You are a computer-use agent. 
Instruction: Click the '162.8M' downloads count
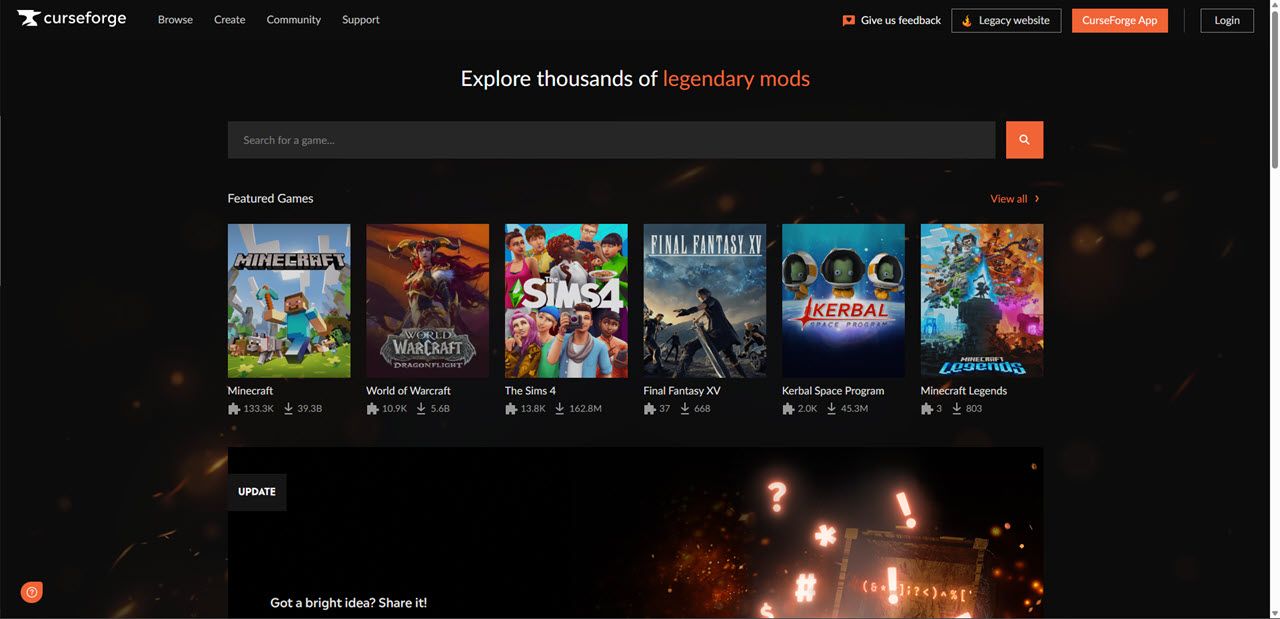pos(585,409)
